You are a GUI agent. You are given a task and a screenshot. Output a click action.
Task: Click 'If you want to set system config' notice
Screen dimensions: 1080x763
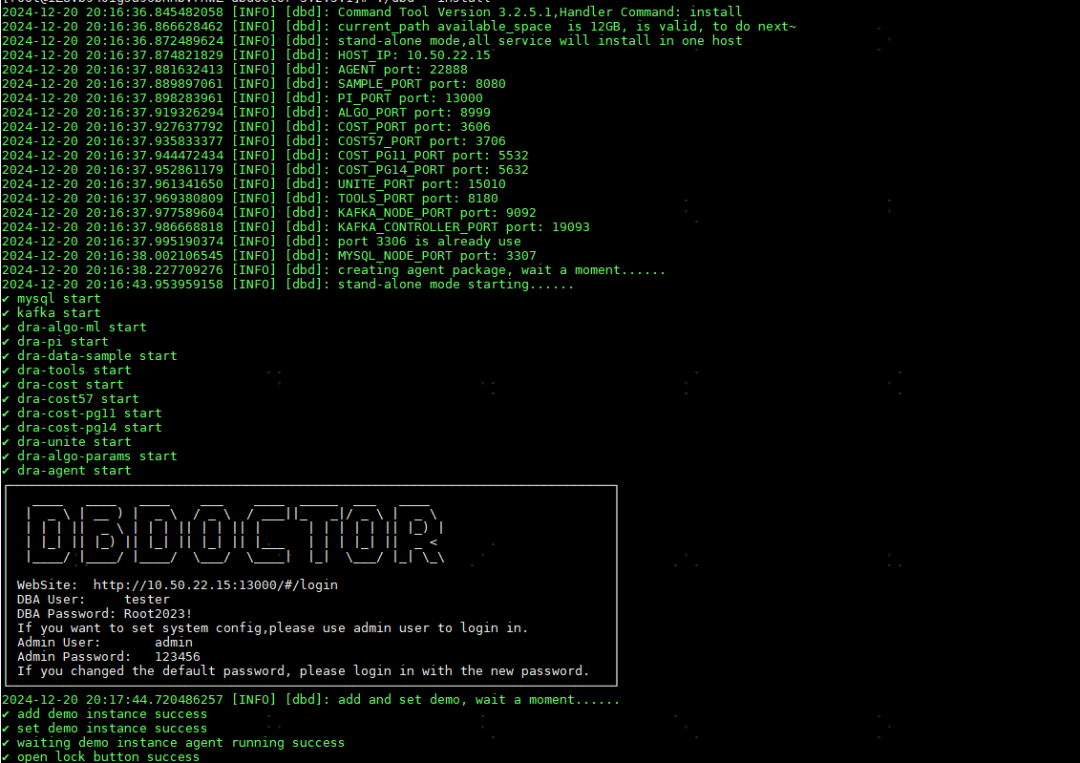[273, 628]
